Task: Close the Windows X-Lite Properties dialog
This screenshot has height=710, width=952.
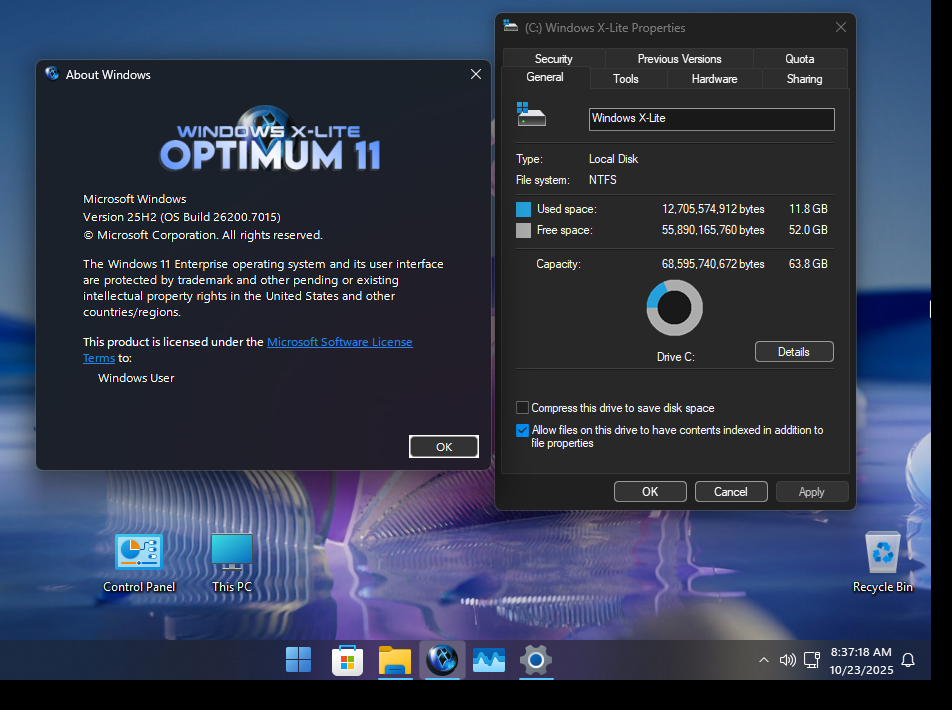Action: [841, 27]
